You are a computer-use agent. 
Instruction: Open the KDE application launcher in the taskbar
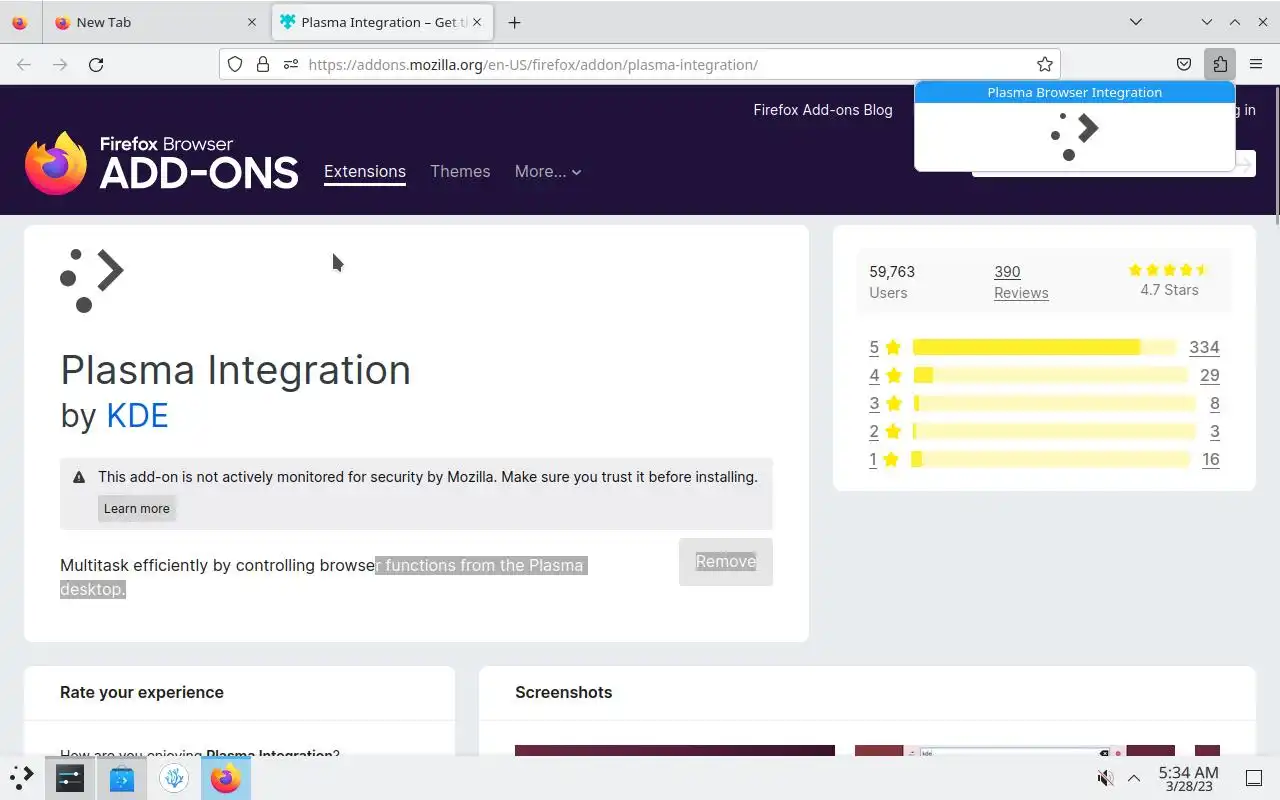(22, 778)
